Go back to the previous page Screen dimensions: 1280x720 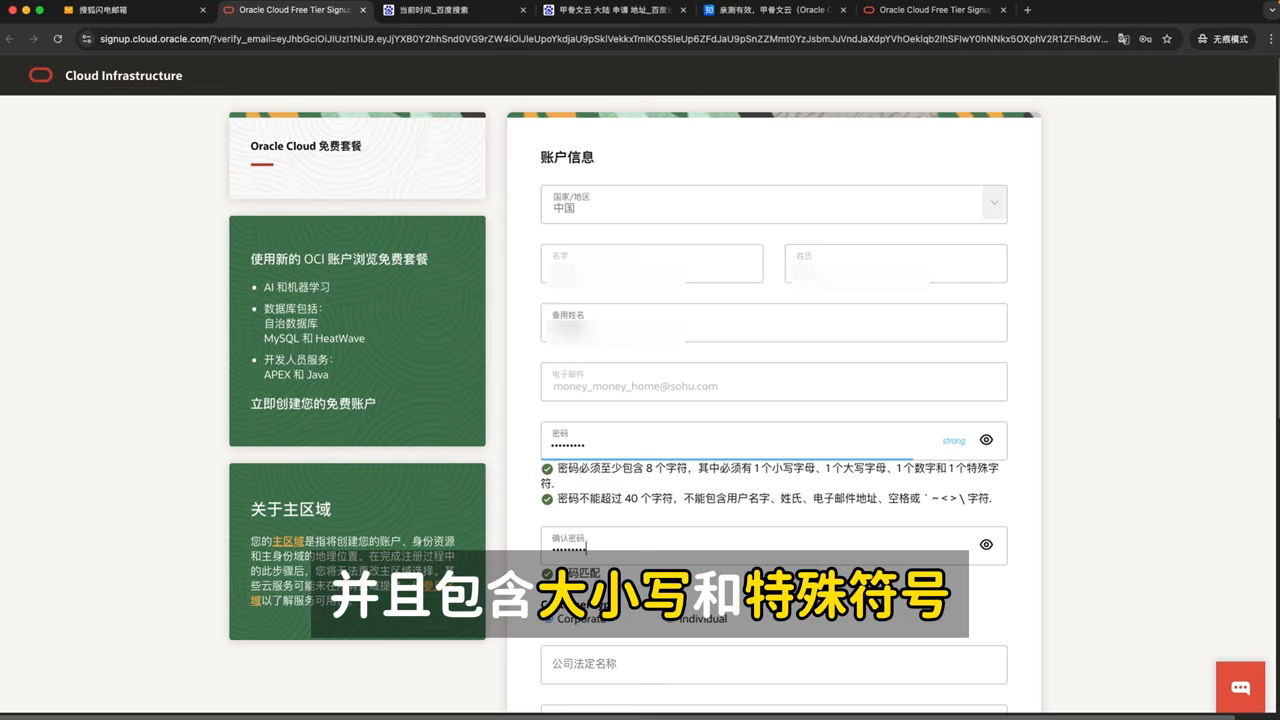[10, 39]
